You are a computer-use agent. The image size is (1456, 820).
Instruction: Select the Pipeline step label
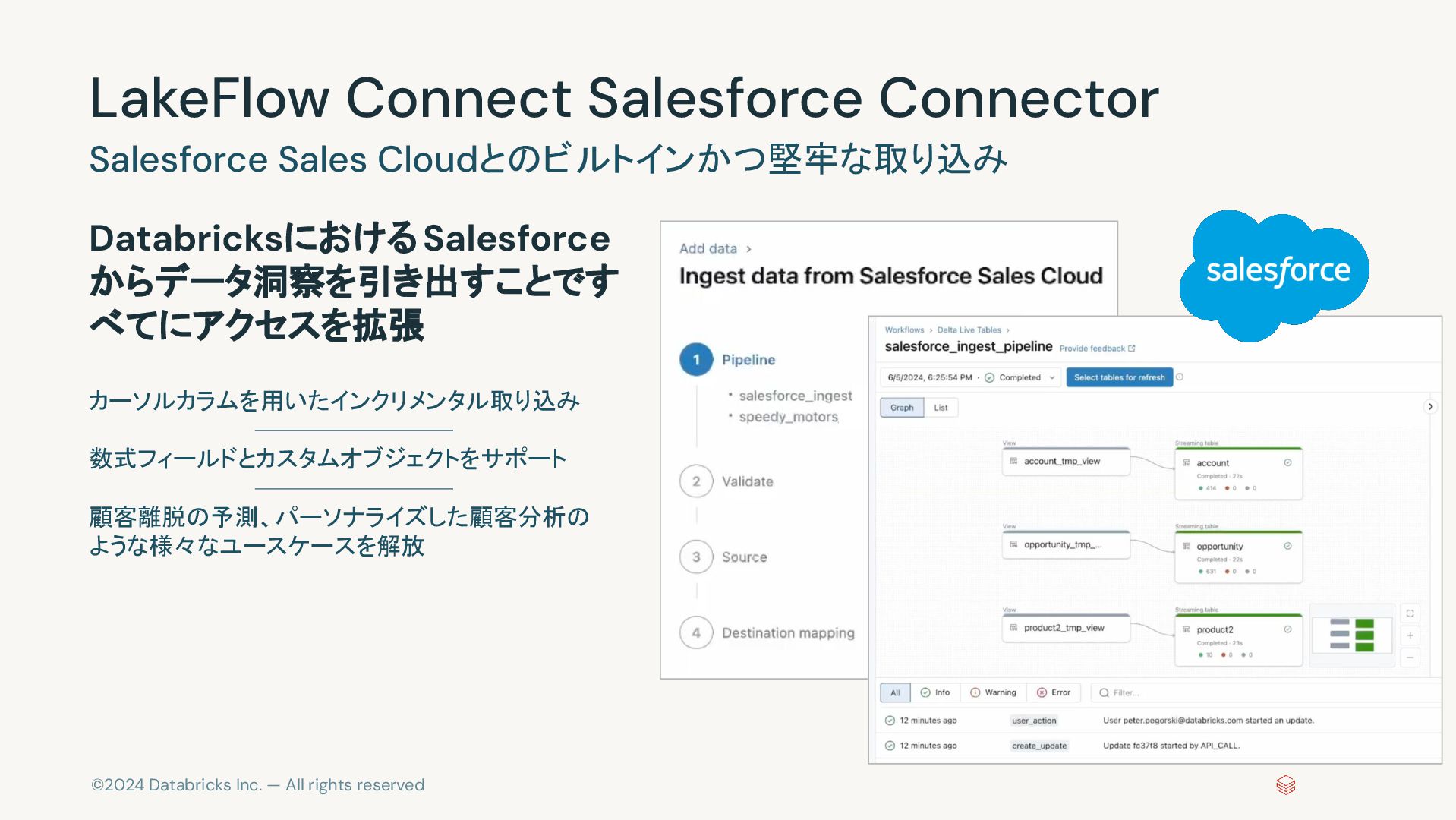click(x=748, y=360)
